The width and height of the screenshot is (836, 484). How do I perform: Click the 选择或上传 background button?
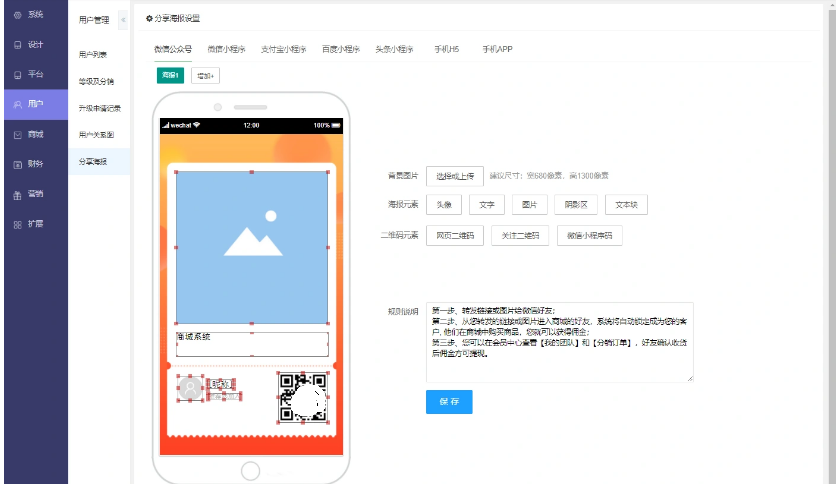[456, 176]
